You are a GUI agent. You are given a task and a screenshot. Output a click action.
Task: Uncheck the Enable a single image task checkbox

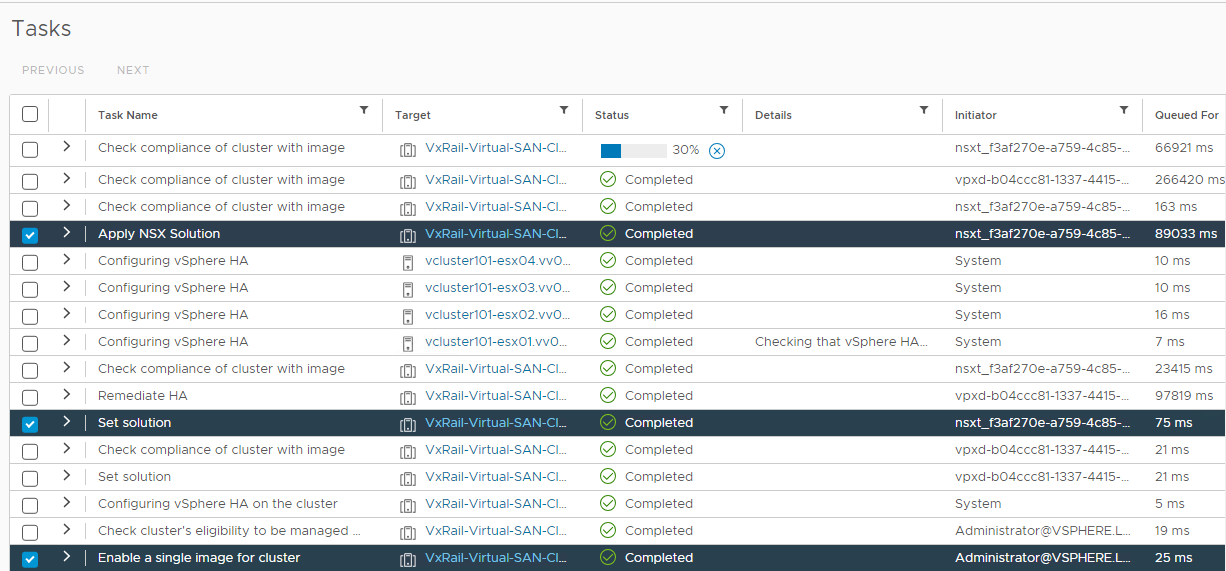(30, 559)
